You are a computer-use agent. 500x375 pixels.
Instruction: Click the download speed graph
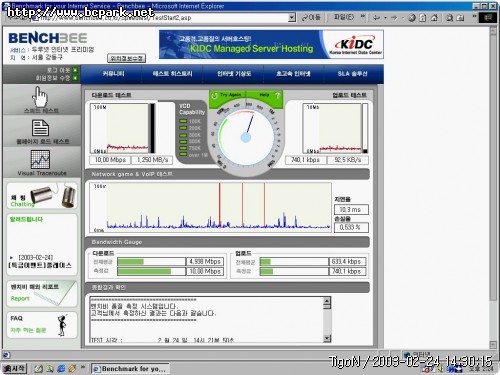(x=119, y=128)
